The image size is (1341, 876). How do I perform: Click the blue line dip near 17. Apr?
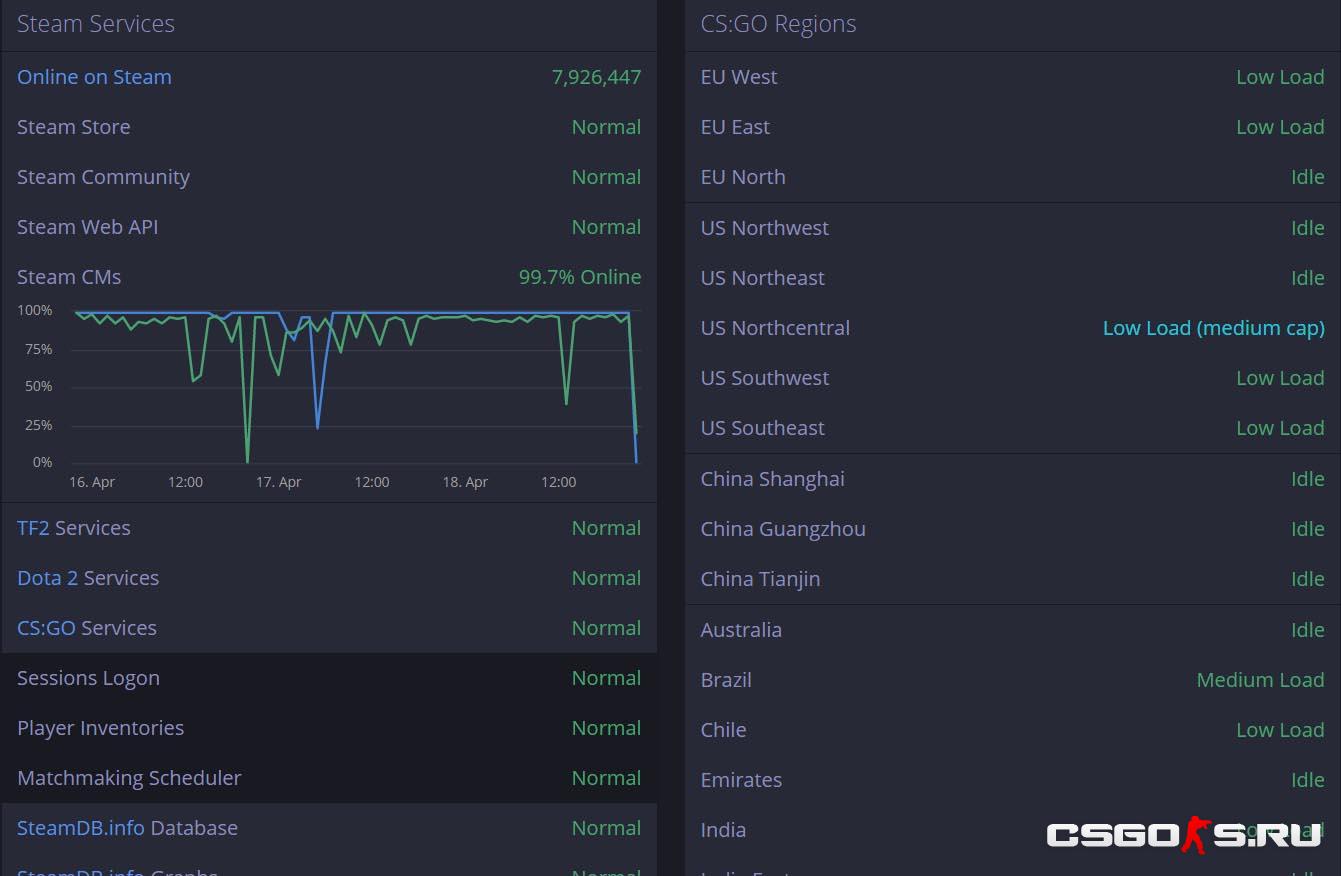click(x=318, y=426)
